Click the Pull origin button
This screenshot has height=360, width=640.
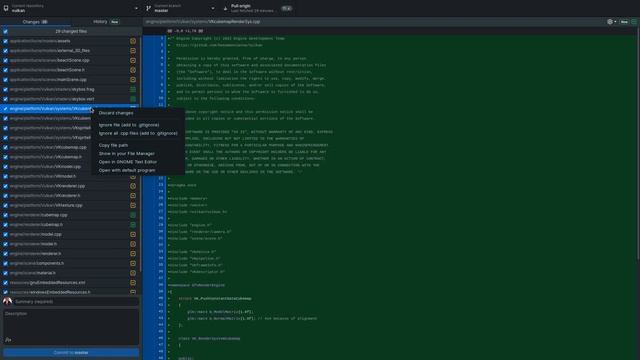coord(258,8)
